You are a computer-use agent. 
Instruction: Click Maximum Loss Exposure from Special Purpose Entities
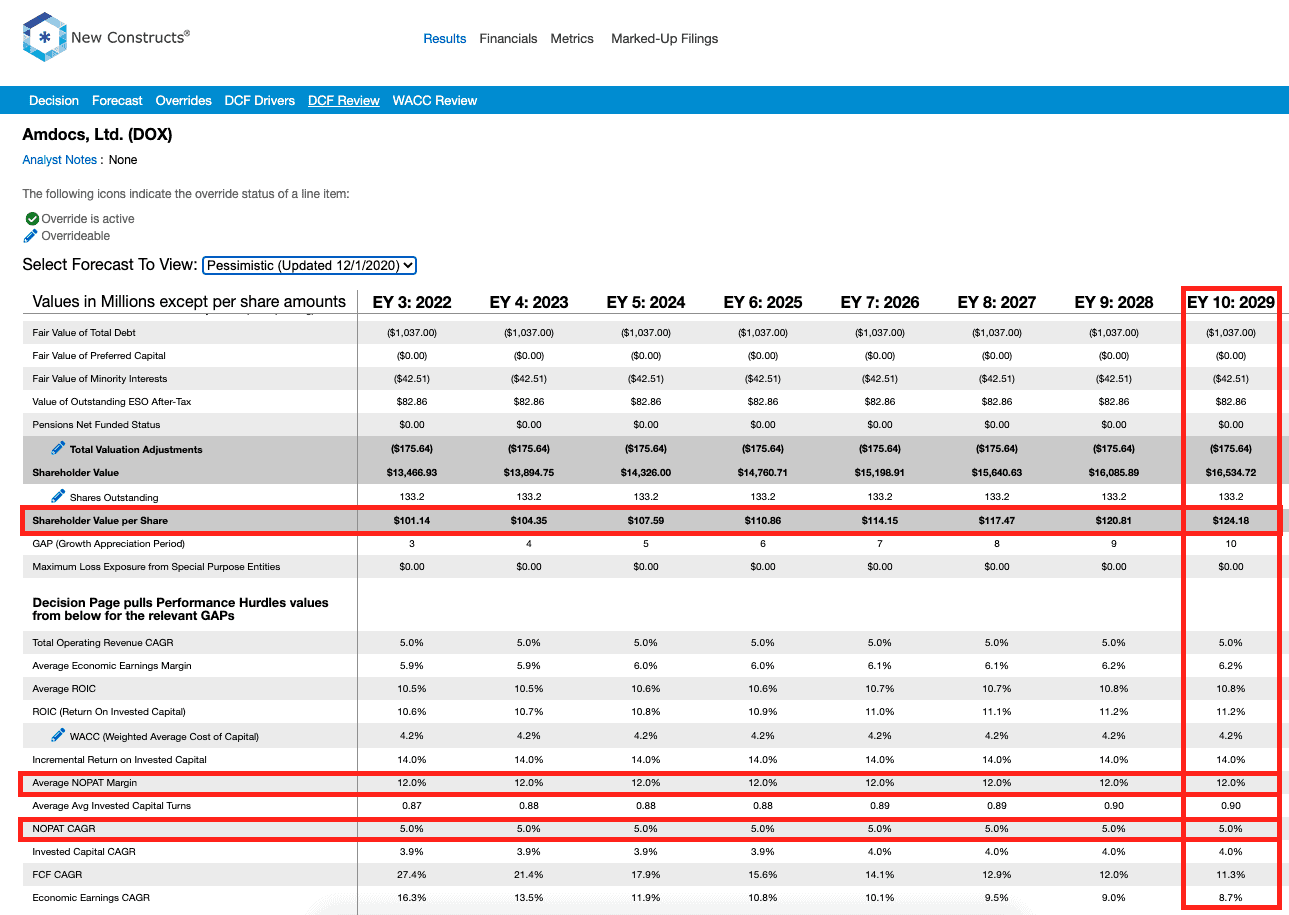(x=156, y=567)
